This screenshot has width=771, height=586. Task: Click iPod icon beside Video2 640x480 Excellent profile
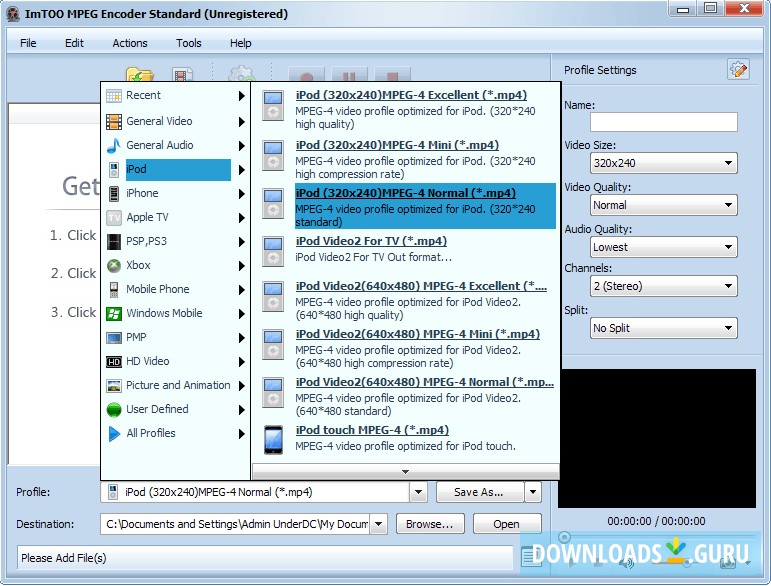[273, 296]
